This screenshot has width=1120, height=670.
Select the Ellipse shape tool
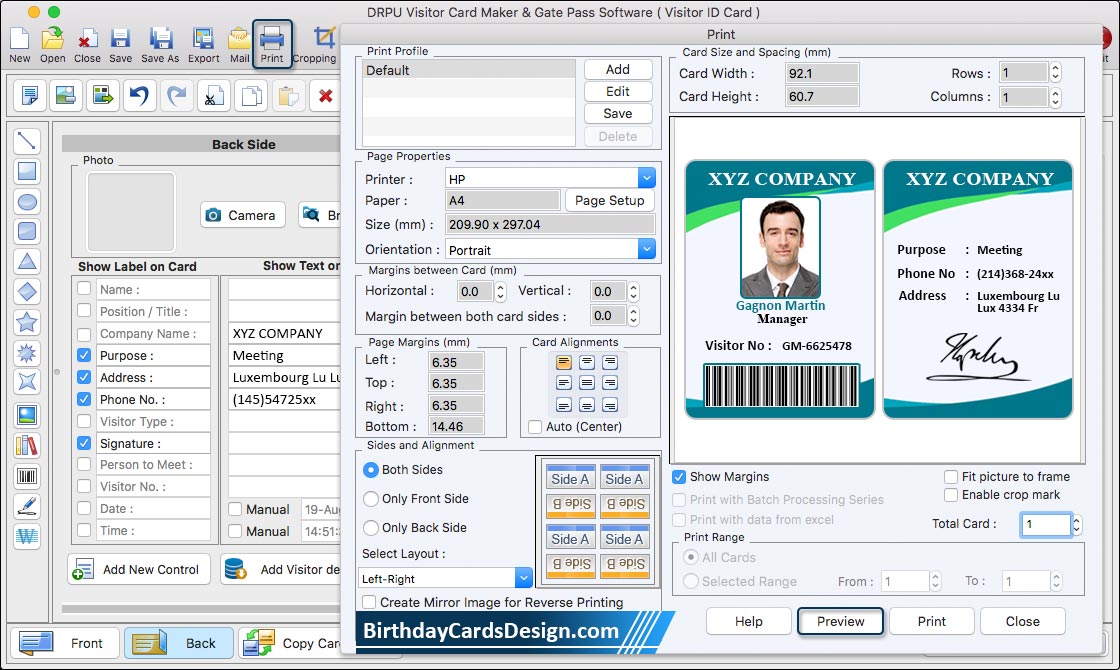pyautogui.click(x=27, y=202)
